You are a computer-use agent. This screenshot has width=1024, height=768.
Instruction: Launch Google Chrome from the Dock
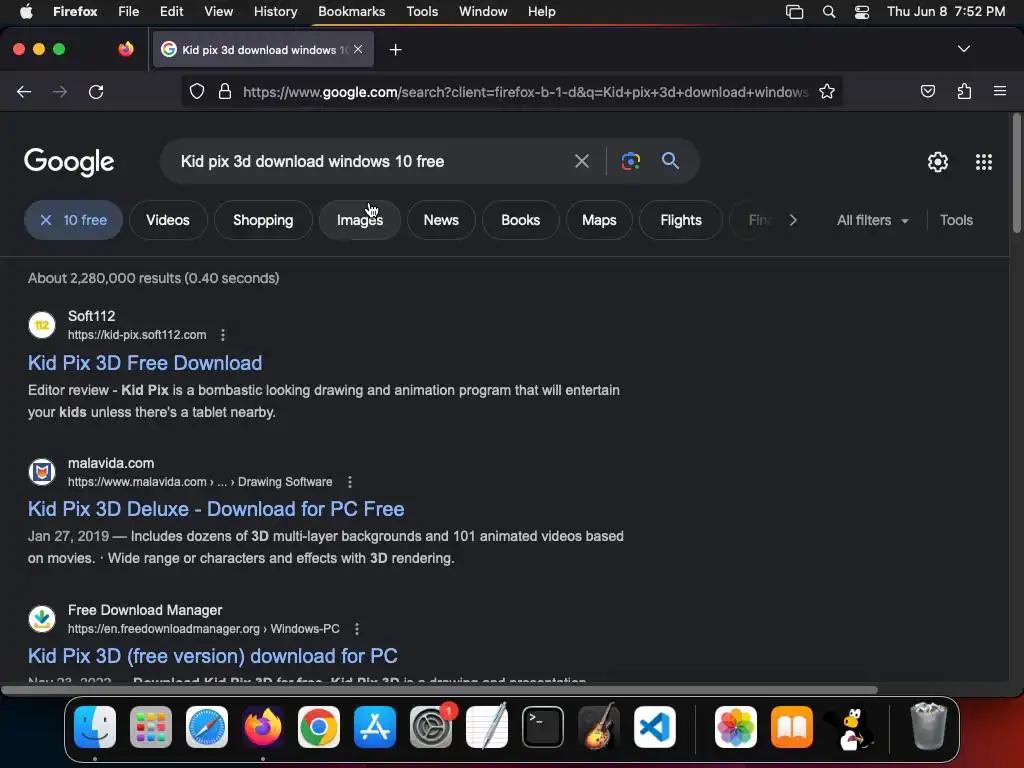(319, 727)
